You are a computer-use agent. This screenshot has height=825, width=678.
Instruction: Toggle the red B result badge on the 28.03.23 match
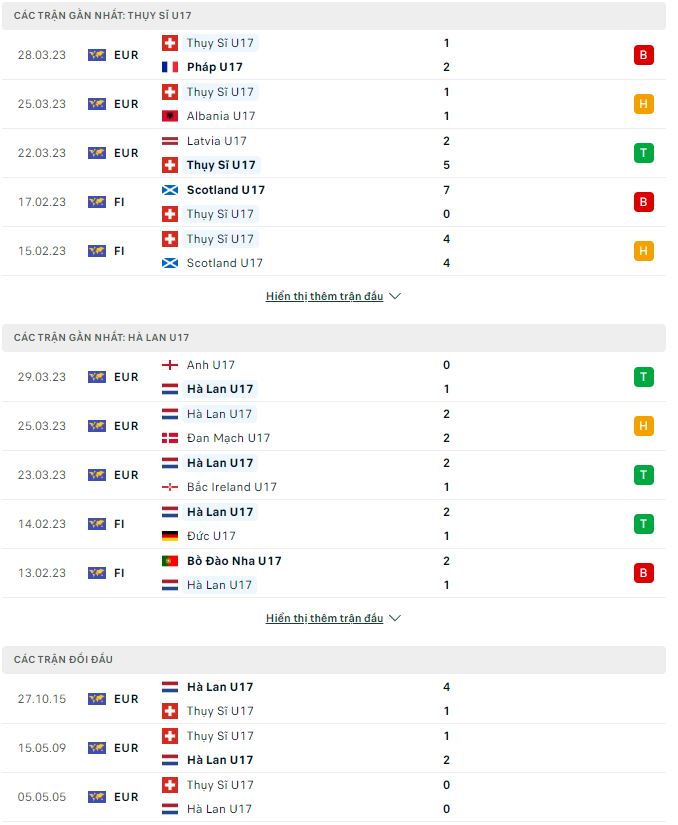click(643, 55)
